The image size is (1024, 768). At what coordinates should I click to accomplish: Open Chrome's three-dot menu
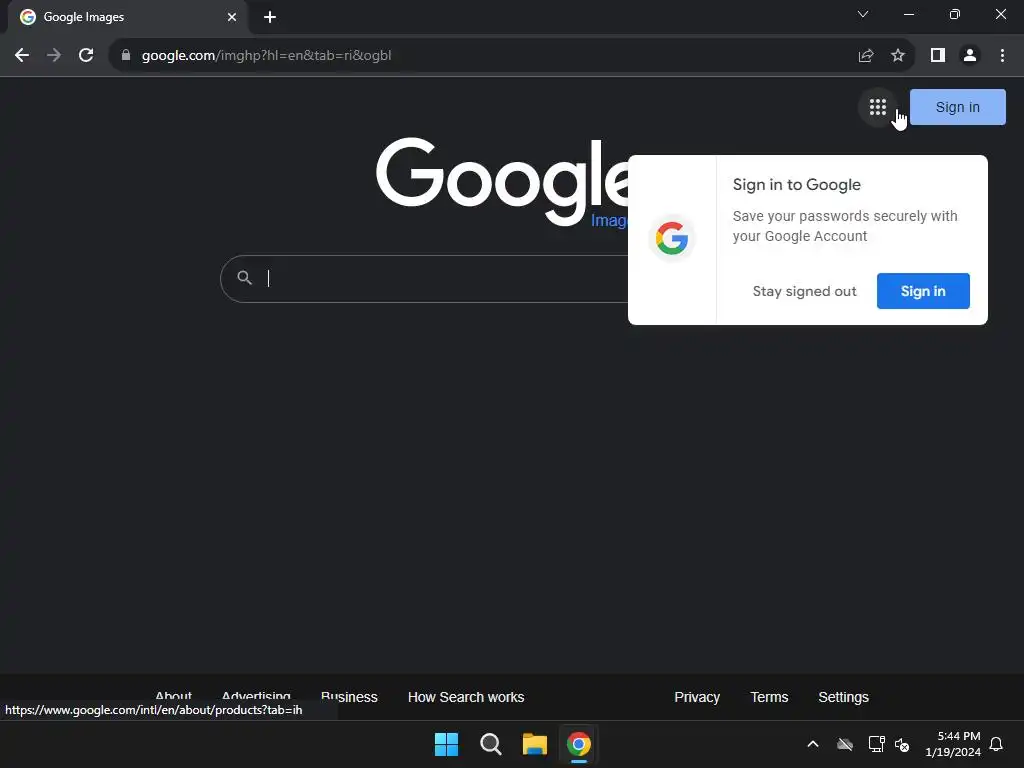pyautogui.click(x=1002, y=56)
